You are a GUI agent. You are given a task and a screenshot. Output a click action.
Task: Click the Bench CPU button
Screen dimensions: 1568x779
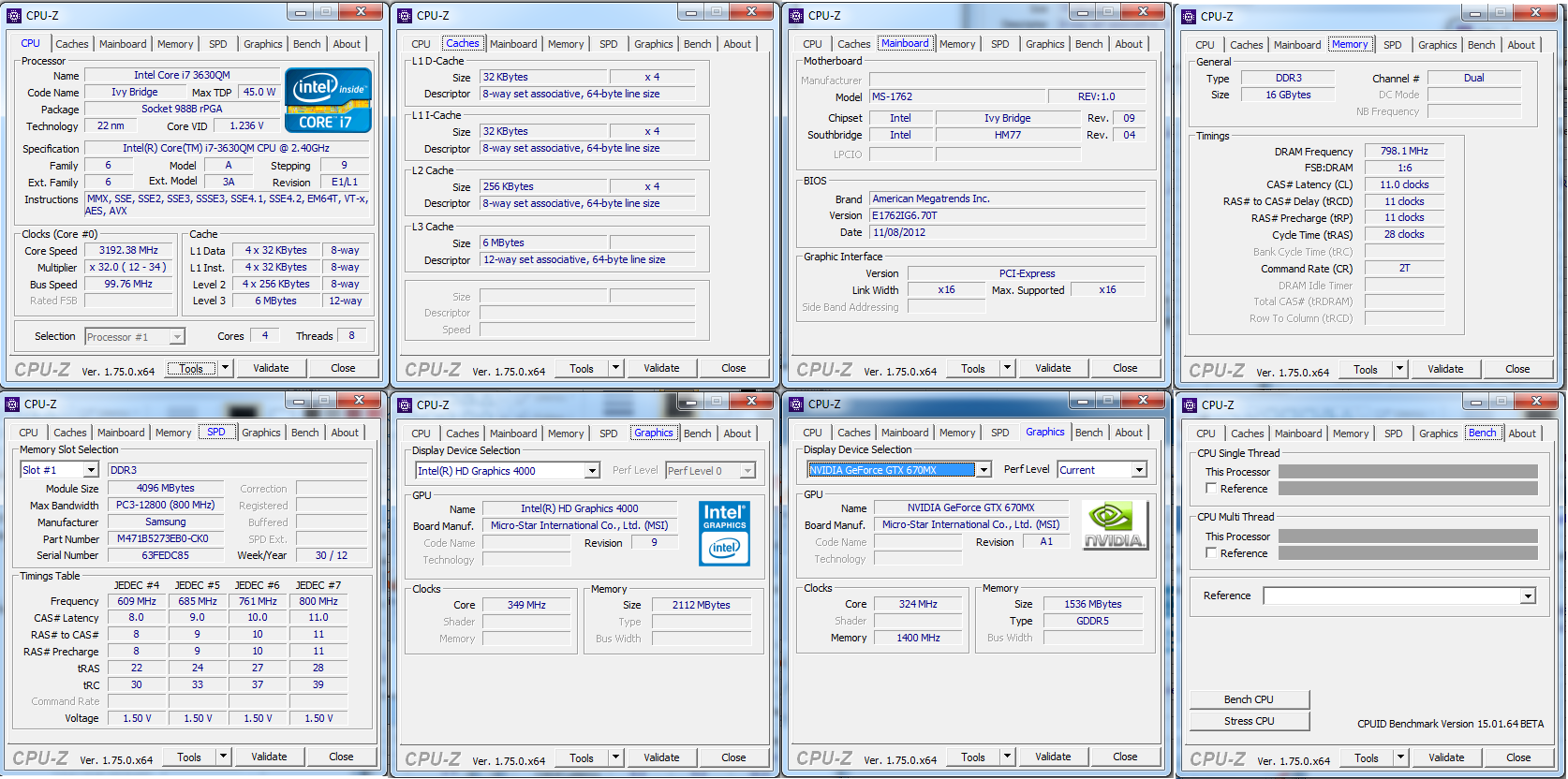pyautogui.click(x=1249, y=699)
